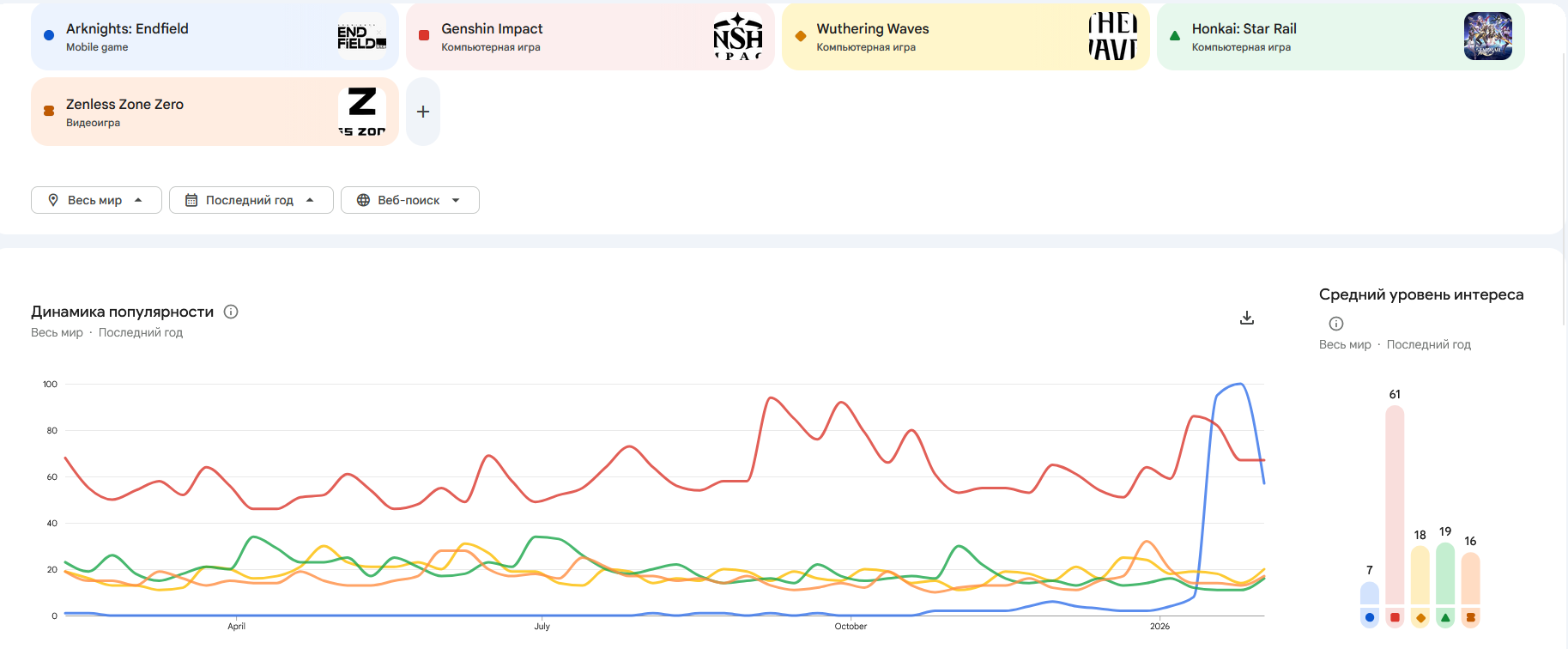Select the Arknights: Endfield search term
1568x649 pixels.
[128, 29]
